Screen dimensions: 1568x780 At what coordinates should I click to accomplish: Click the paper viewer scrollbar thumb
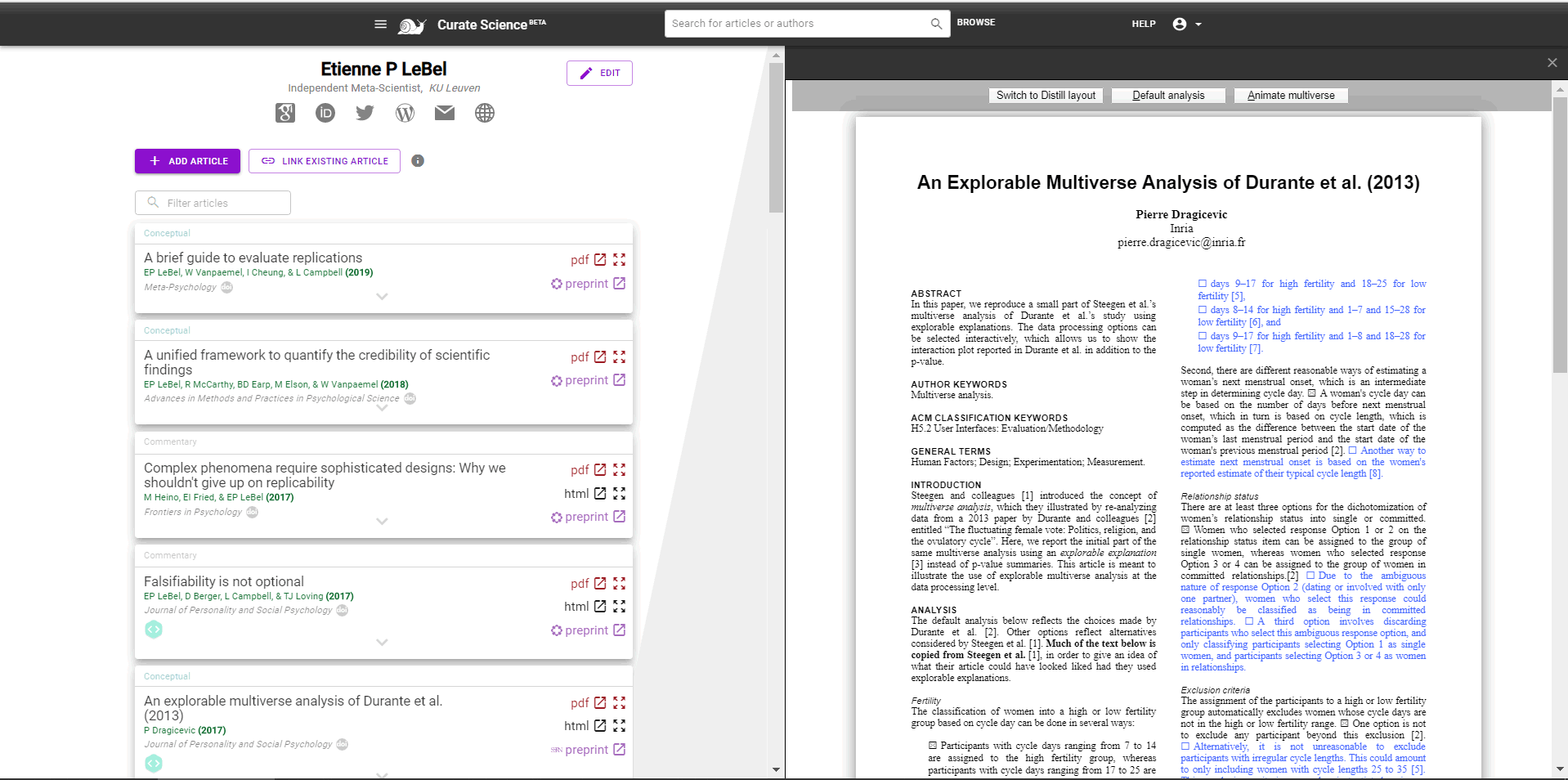1560,235
